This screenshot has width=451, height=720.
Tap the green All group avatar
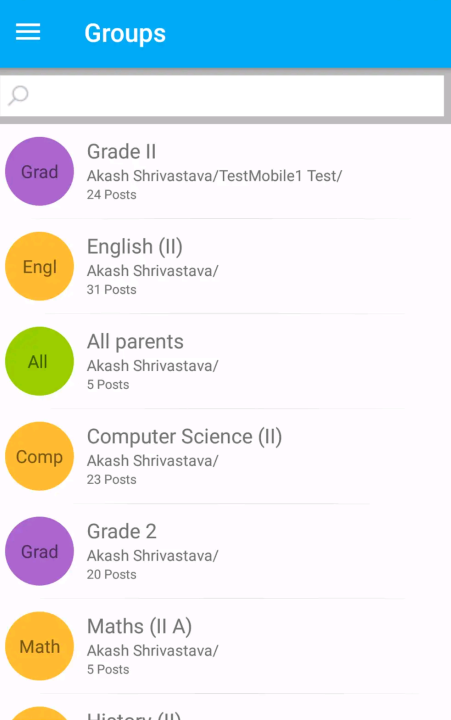coord(39,361)
